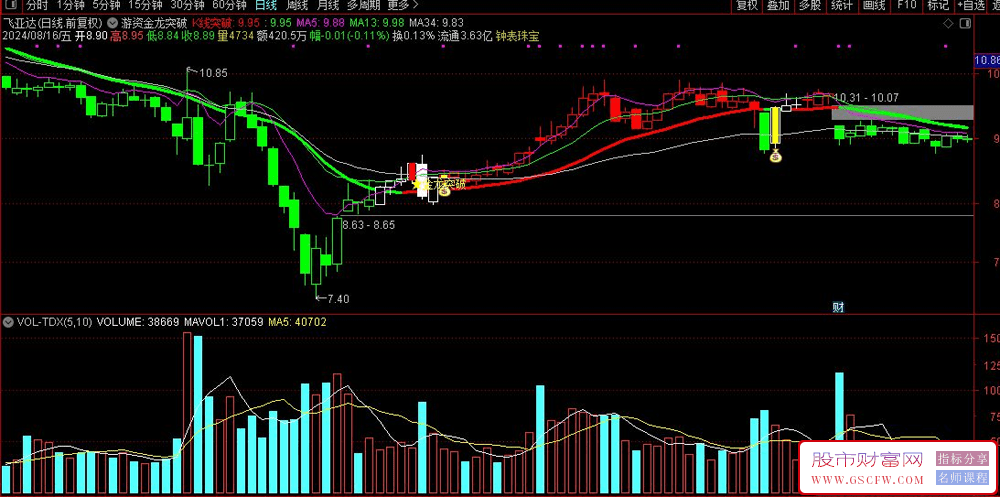This screenshot has width=1000, height=497.
Task: Select the 15分钟 period tab
Action: [144, 6]
